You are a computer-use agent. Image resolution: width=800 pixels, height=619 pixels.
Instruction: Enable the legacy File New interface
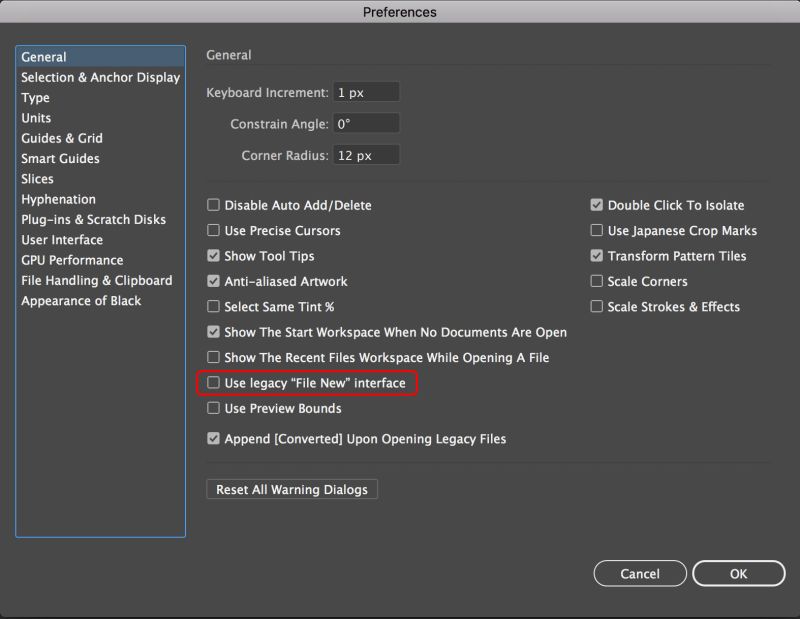(x=213, y=382)
